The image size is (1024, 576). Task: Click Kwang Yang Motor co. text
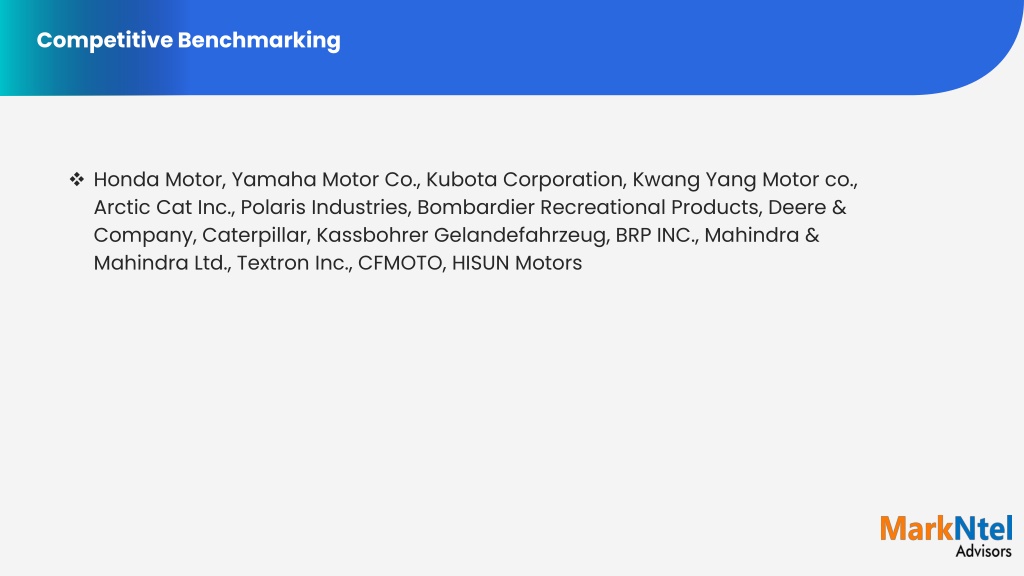744,180
